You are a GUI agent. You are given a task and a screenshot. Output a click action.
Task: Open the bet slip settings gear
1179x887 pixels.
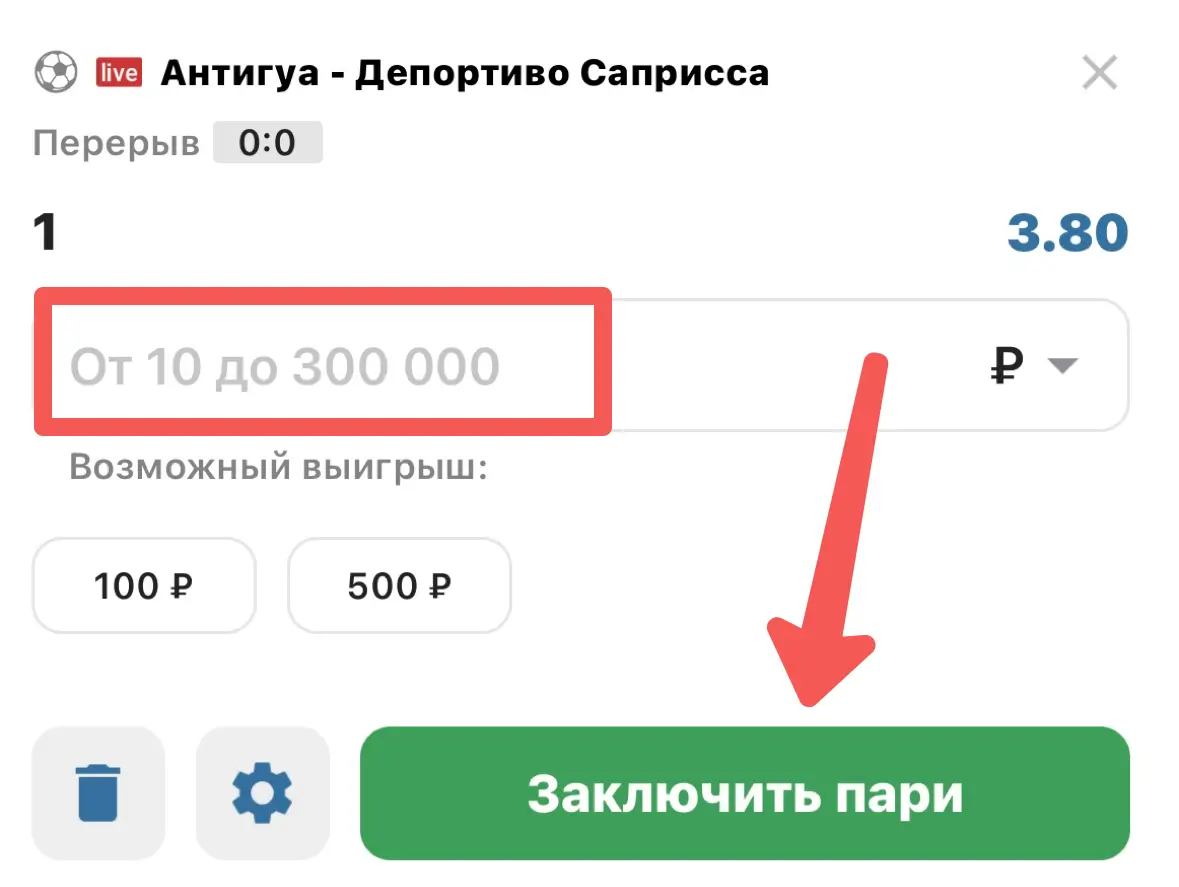262,793
